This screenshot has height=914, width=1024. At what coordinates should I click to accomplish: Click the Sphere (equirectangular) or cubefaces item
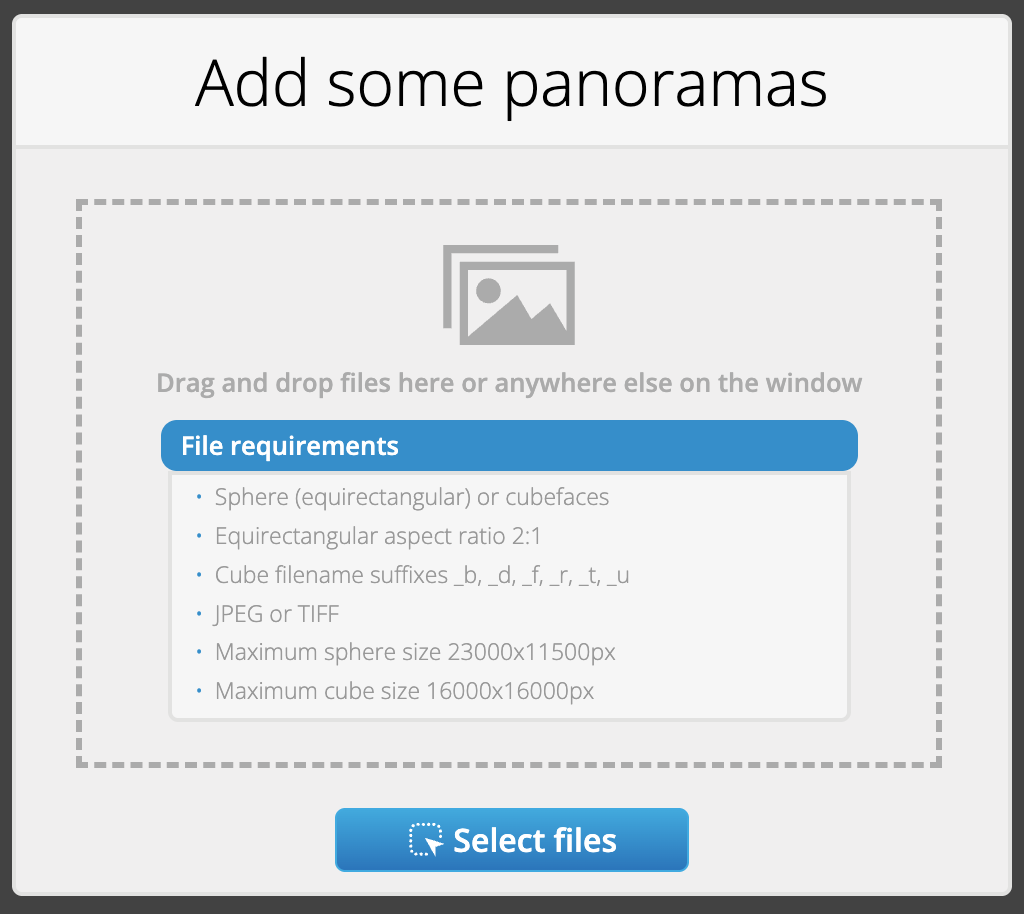point(411,497)
